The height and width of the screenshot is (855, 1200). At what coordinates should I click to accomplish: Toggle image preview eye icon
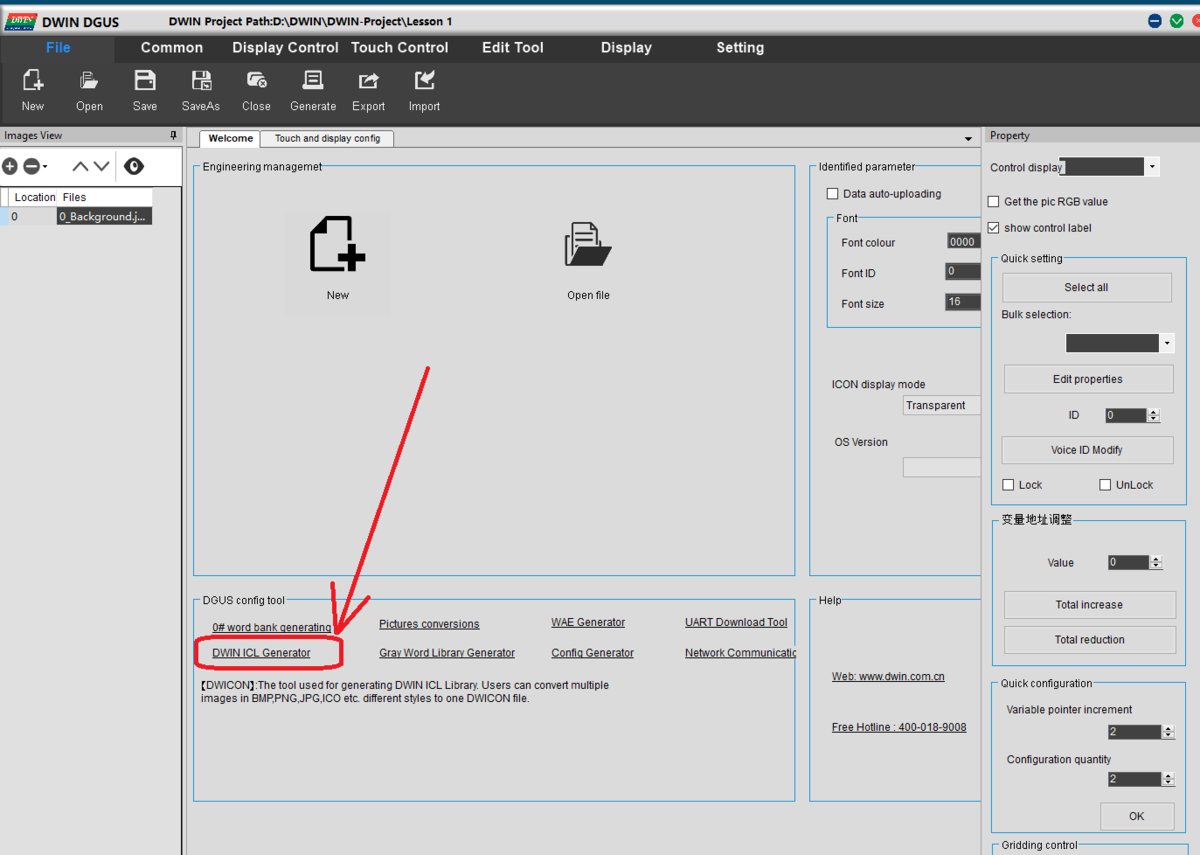tap(134, 167)
